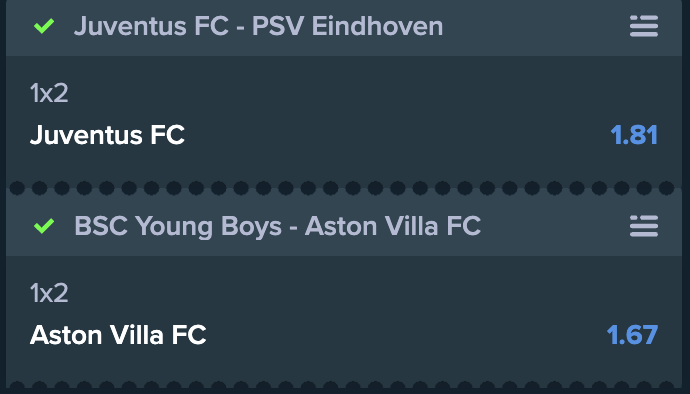Select the Juventus bet details panel background
Screen dimensions: 690x394
[344, 118]
